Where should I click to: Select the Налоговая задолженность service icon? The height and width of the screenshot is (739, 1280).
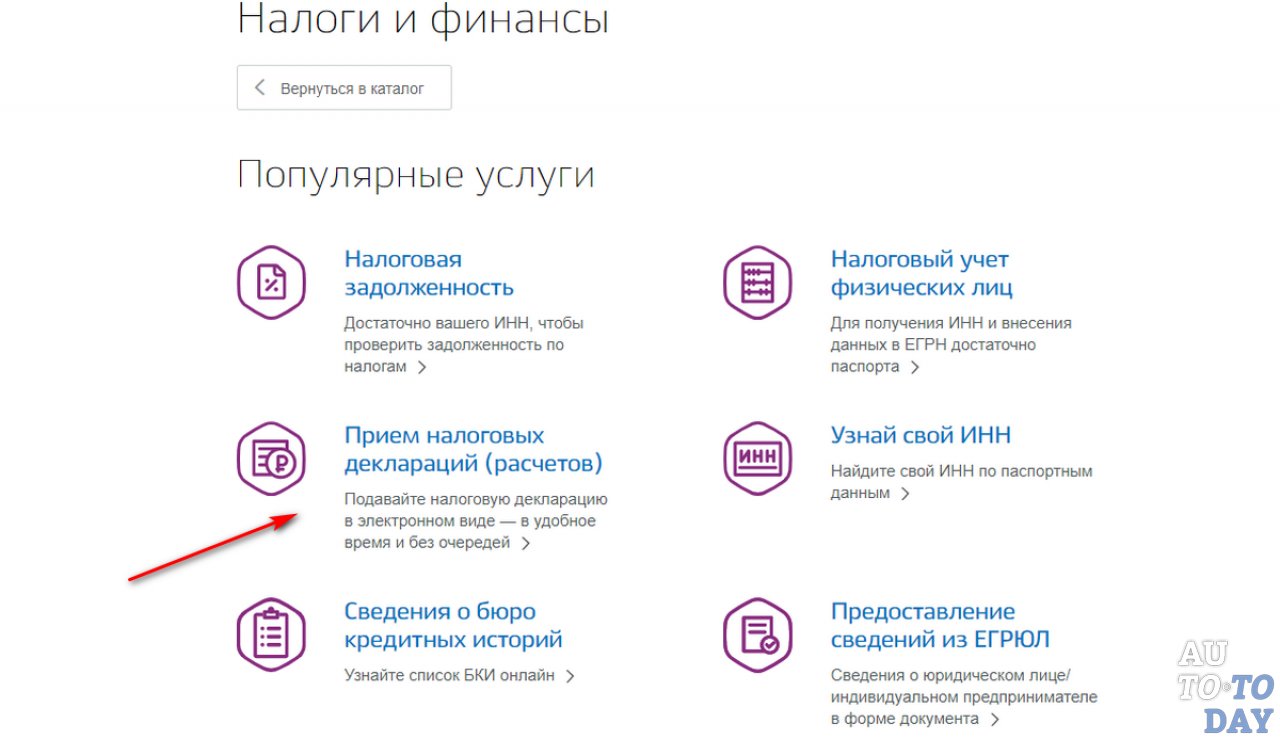coord(271,282)
